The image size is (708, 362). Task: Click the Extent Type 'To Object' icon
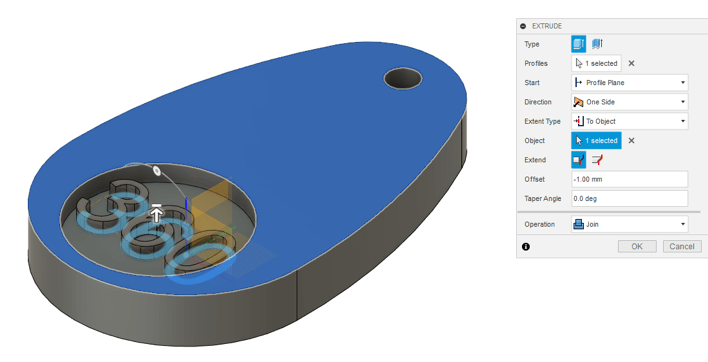[578, 121]
